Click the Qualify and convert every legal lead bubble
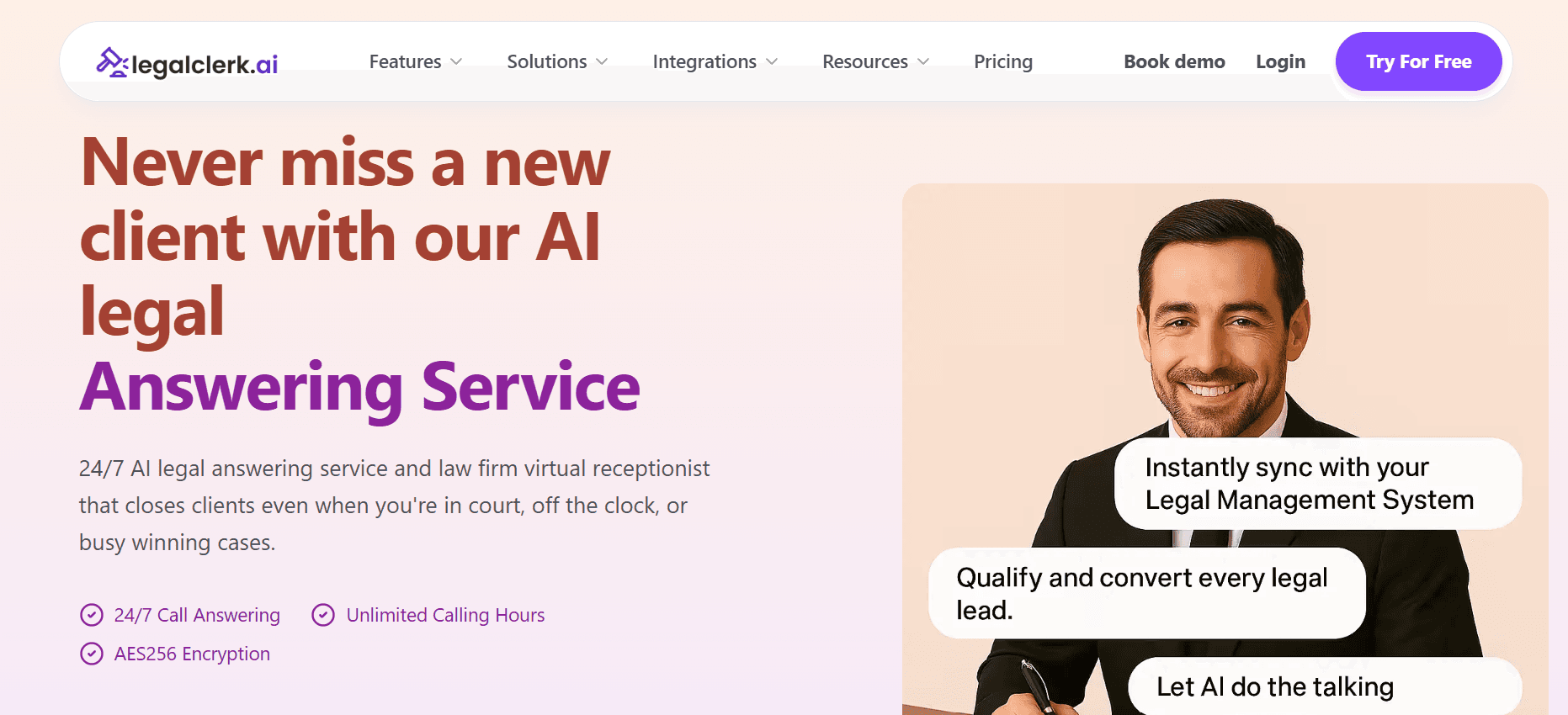This screenshot has width=1568, height=715. 1147,593
